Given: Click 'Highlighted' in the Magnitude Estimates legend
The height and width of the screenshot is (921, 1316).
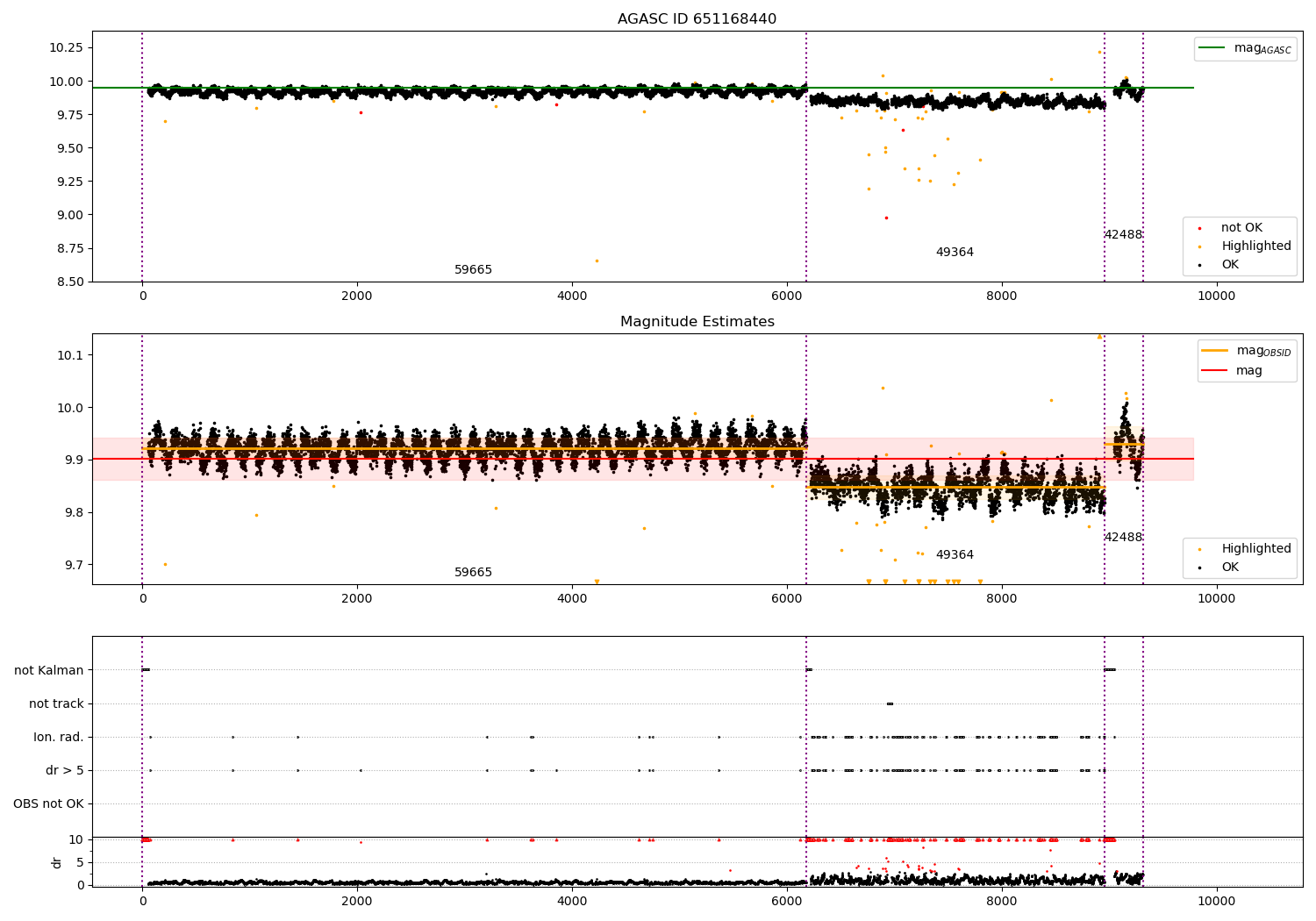Looking at the screenshot, I should coord(1245,549).
